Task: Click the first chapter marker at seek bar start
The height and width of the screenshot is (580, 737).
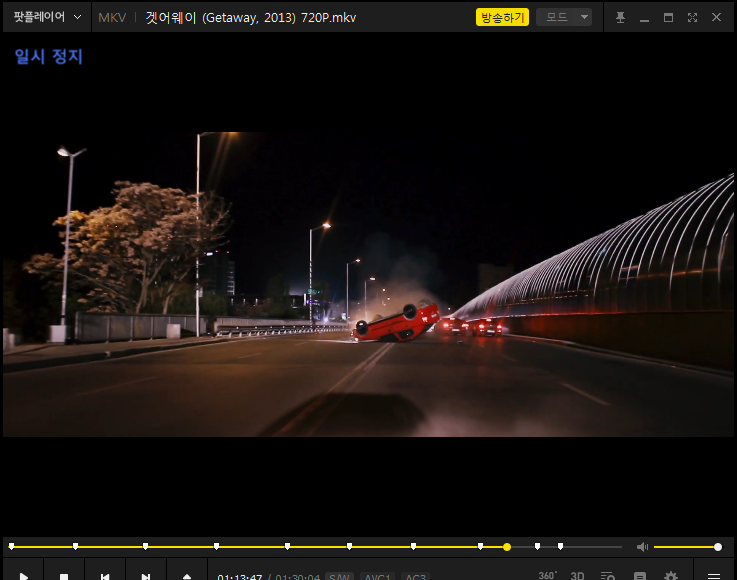Action: (11, 546)
